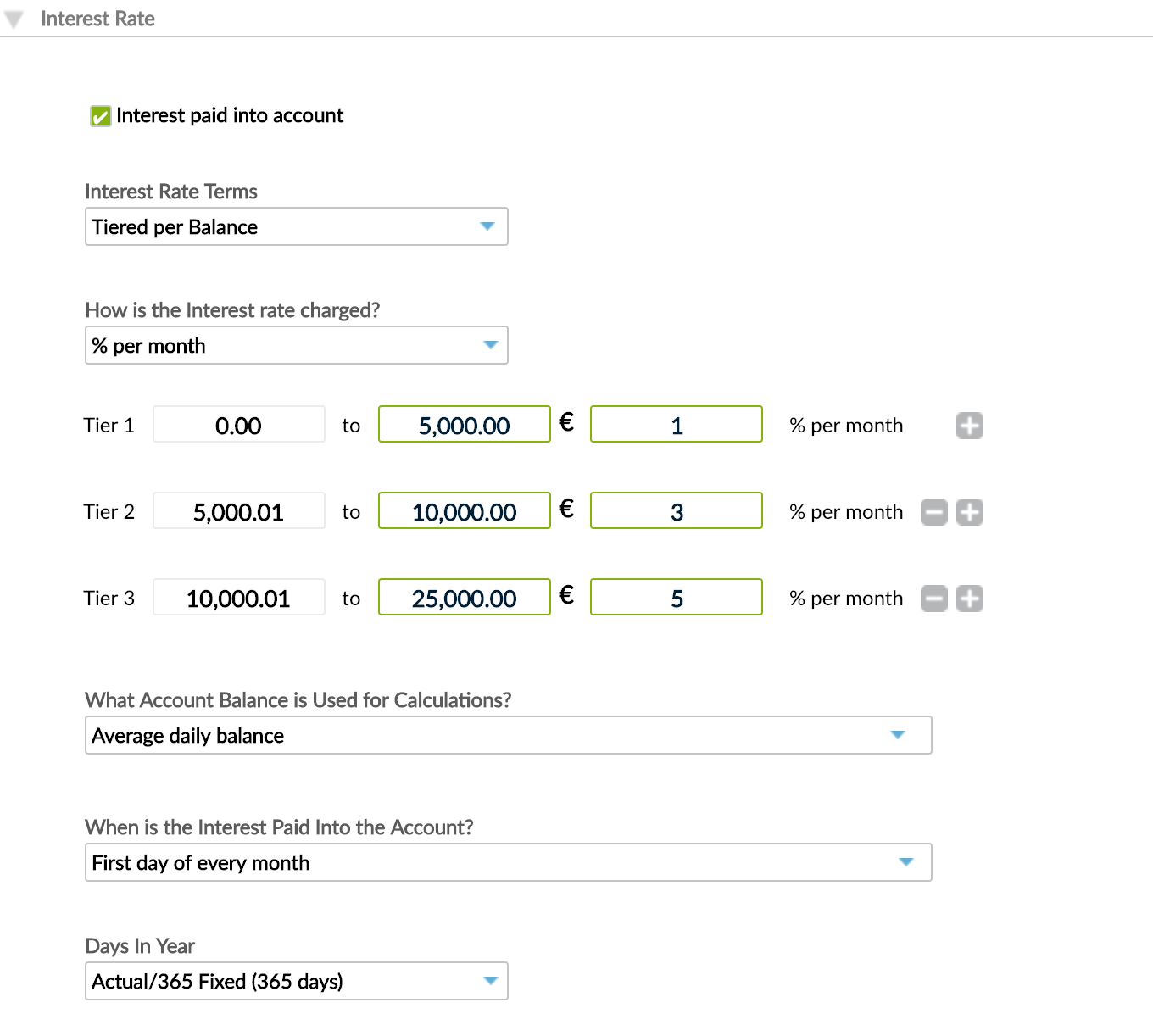The height and width of the screenshot is (1036, 1153).
Task: Click the Tier 1 lower bound field
Action: pos(238,424)
